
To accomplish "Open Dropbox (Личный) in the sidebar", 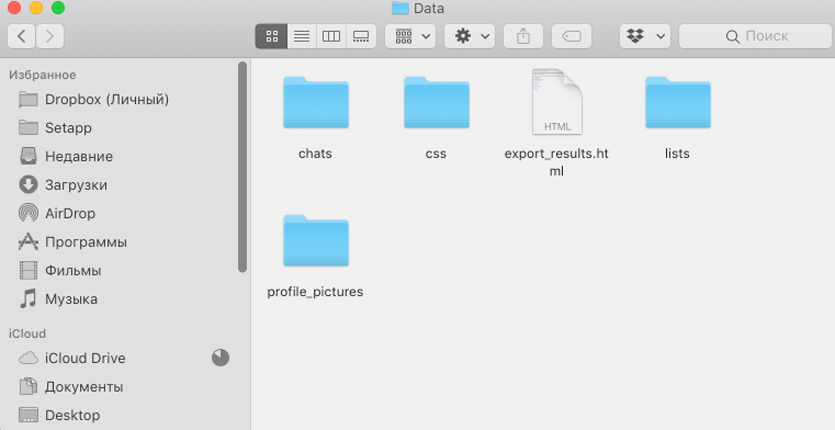I will click(x=124, y=100).
